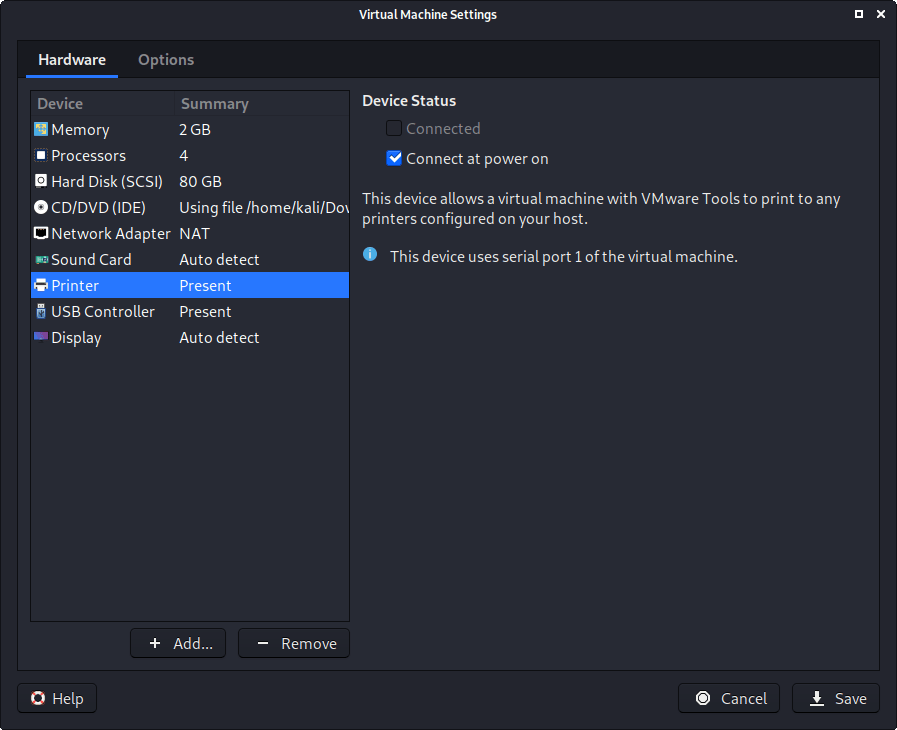Image resolution: width=897 pixels, height=730 pixels.
Task: Click the Hard Disk (SCSI) disk icon
Action: pos(40,181)
